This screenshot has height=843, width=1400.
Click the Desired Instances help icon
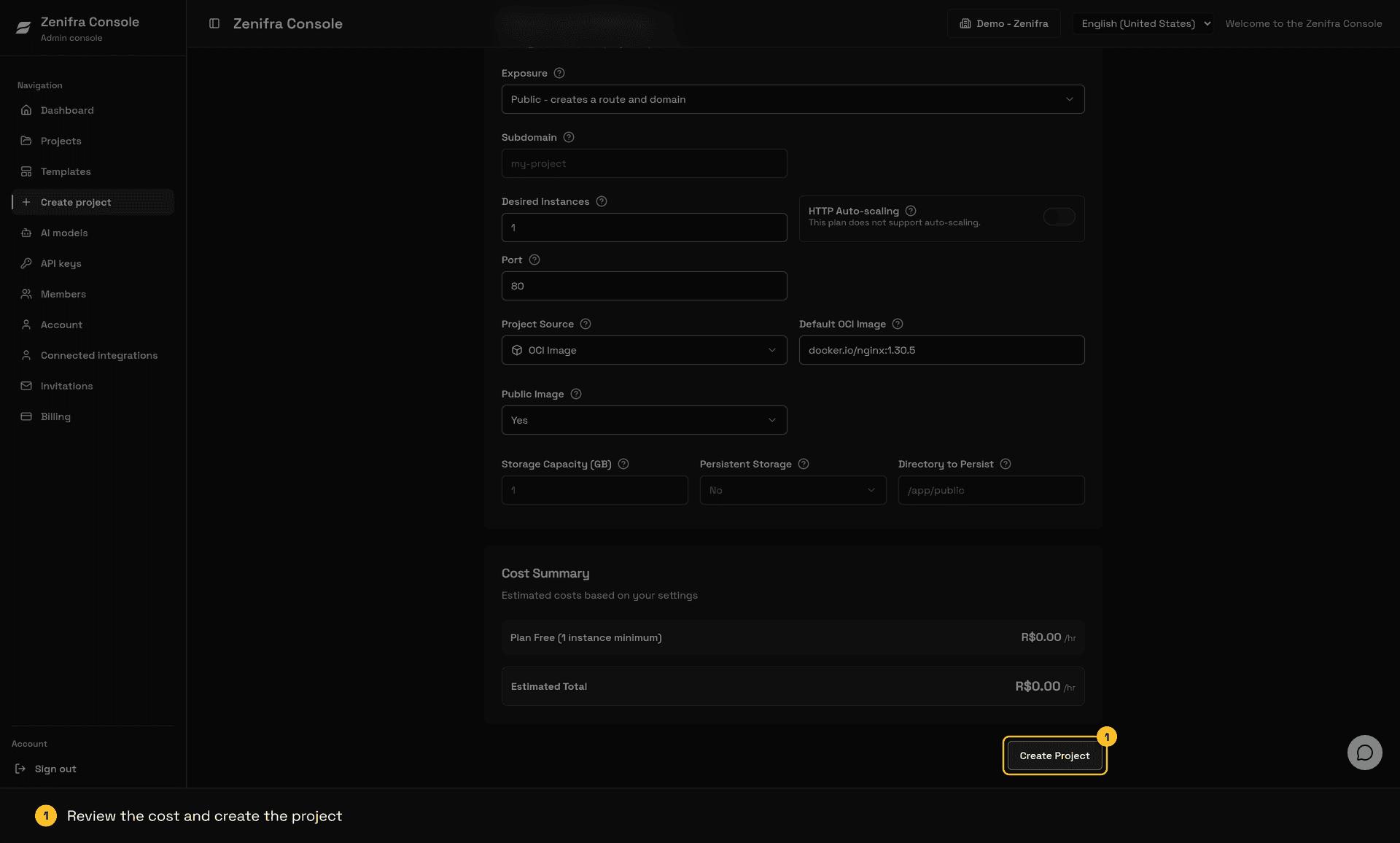pos(602,201)
